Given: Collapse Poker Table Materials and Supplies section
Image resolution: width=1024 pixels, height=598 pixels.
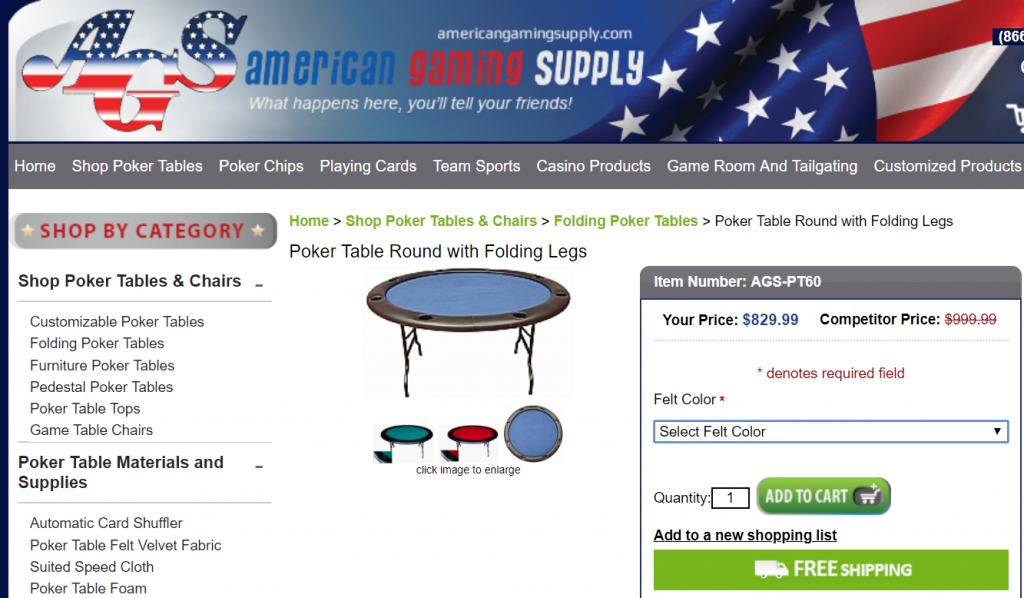Looking at the screenshot, I should [x=259, y=466].
